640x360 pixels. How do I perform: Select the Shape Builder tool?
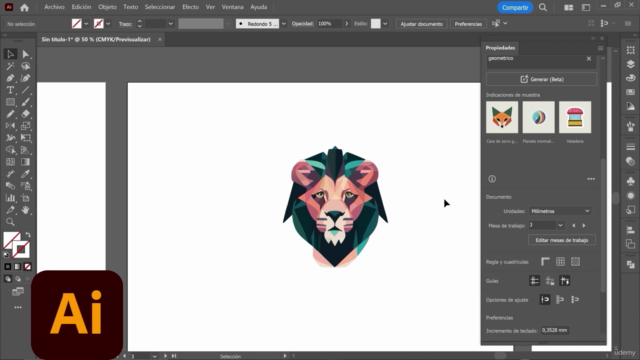10,150
